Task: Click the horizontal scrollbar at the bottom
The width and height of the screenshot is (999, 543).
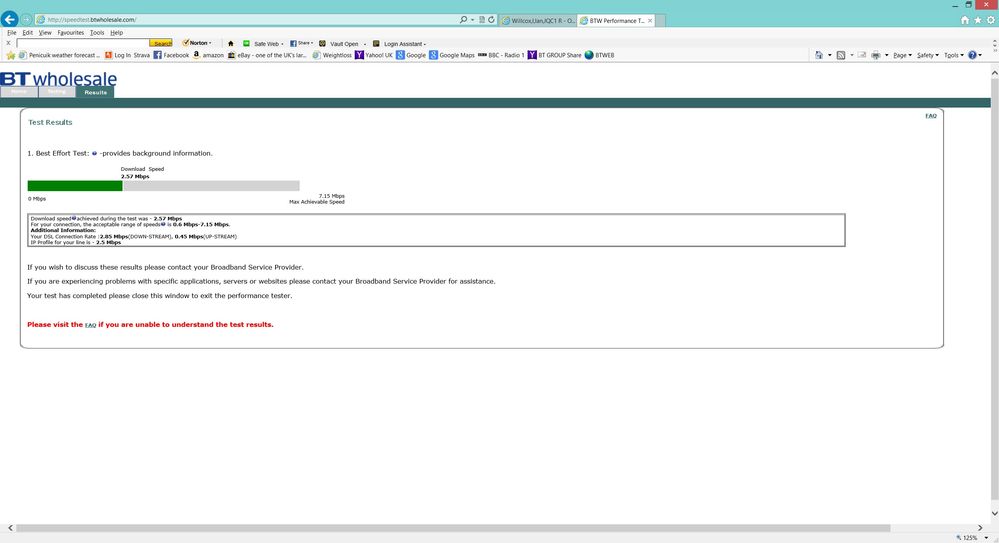Action: coord(452,528)
